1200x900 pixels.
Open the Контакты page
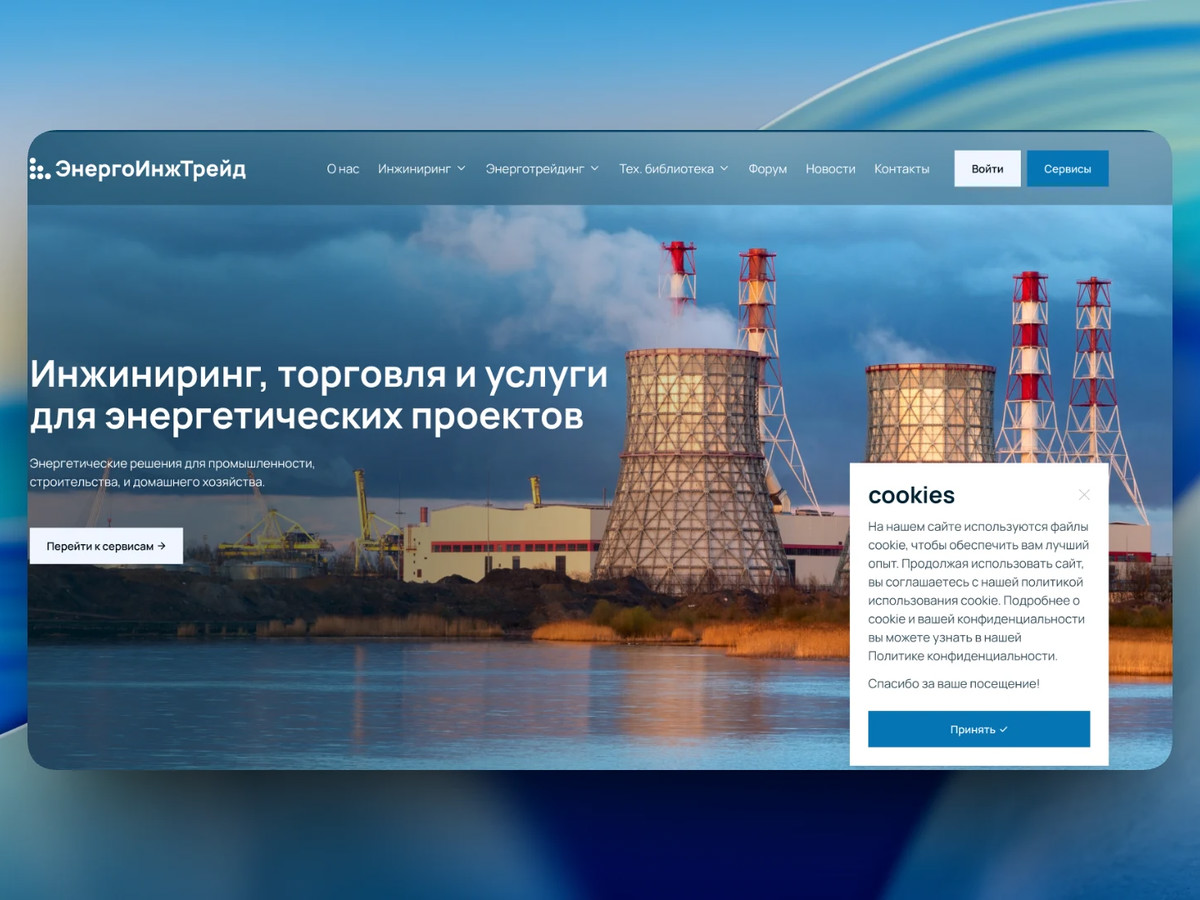902,169
